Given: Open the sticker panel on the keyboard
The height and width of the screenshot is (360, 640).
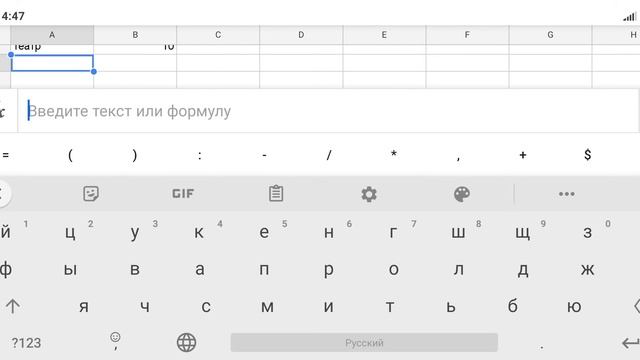Looking at the screenshot, I should click(x=91, y=193).
